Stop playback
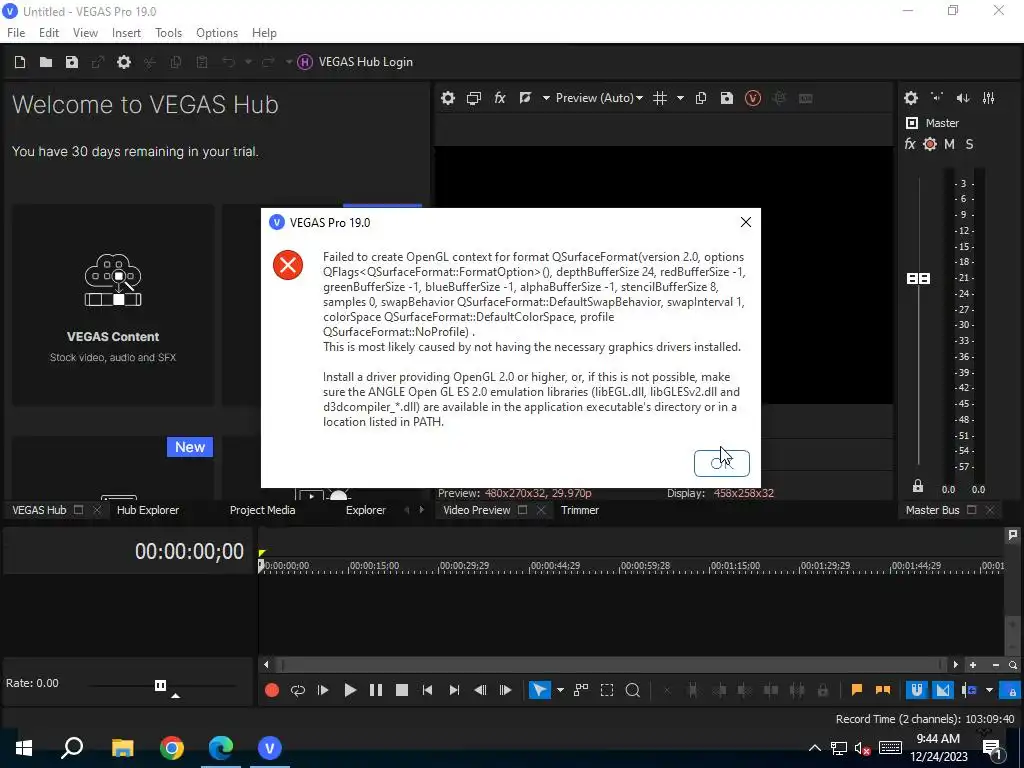 pyautogui.click(x=402, y=690)
